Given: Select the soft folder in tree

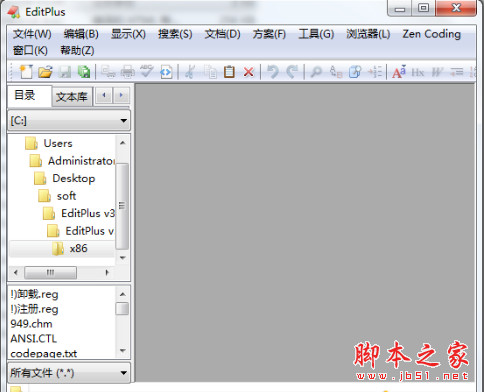Looking at the screenshot, I should pyautogui.click(x=57, y=196).
